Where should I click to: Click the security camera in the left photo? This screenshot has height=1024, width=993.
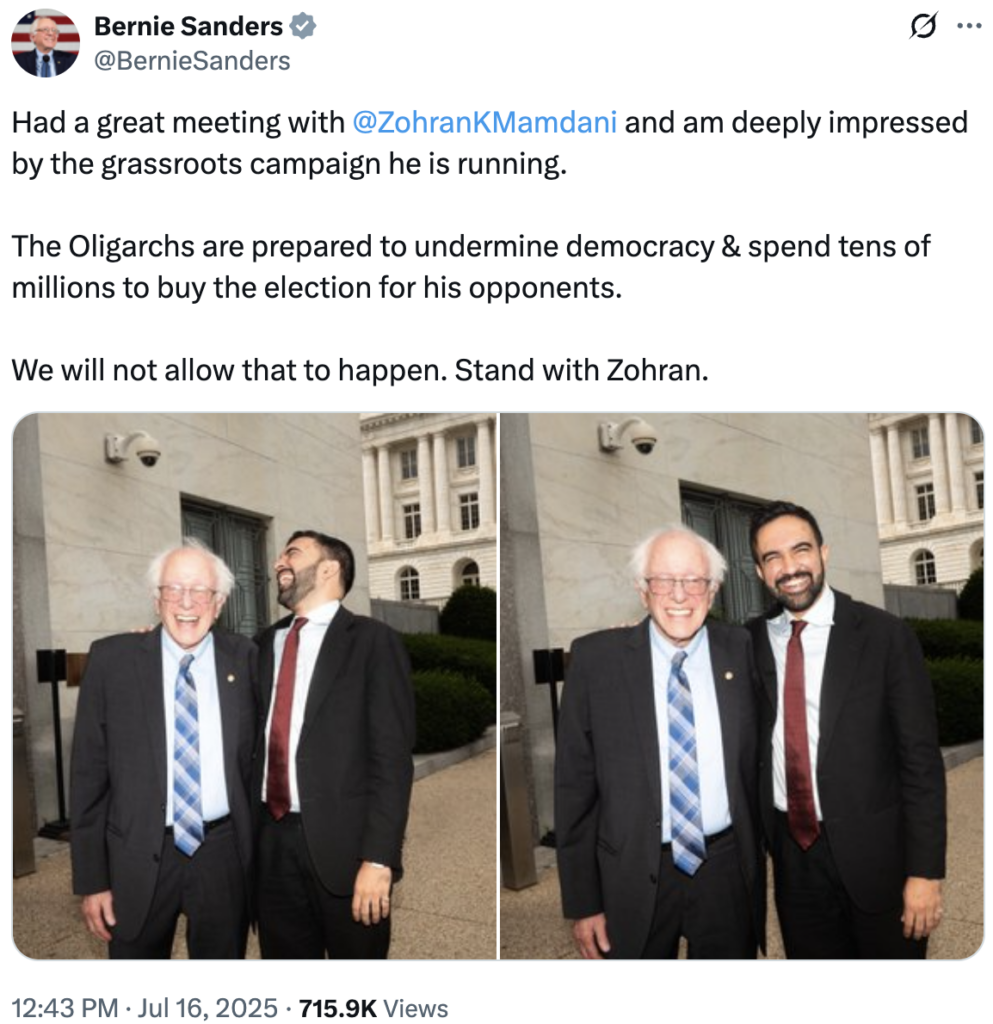coord(134,448)
